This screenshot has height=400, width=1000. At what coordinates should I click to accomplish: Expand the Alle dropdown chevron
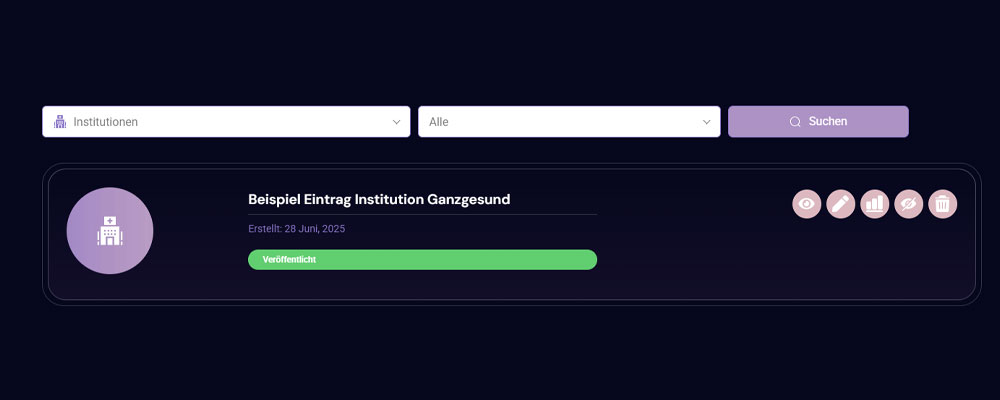click(x=707, y=122)
